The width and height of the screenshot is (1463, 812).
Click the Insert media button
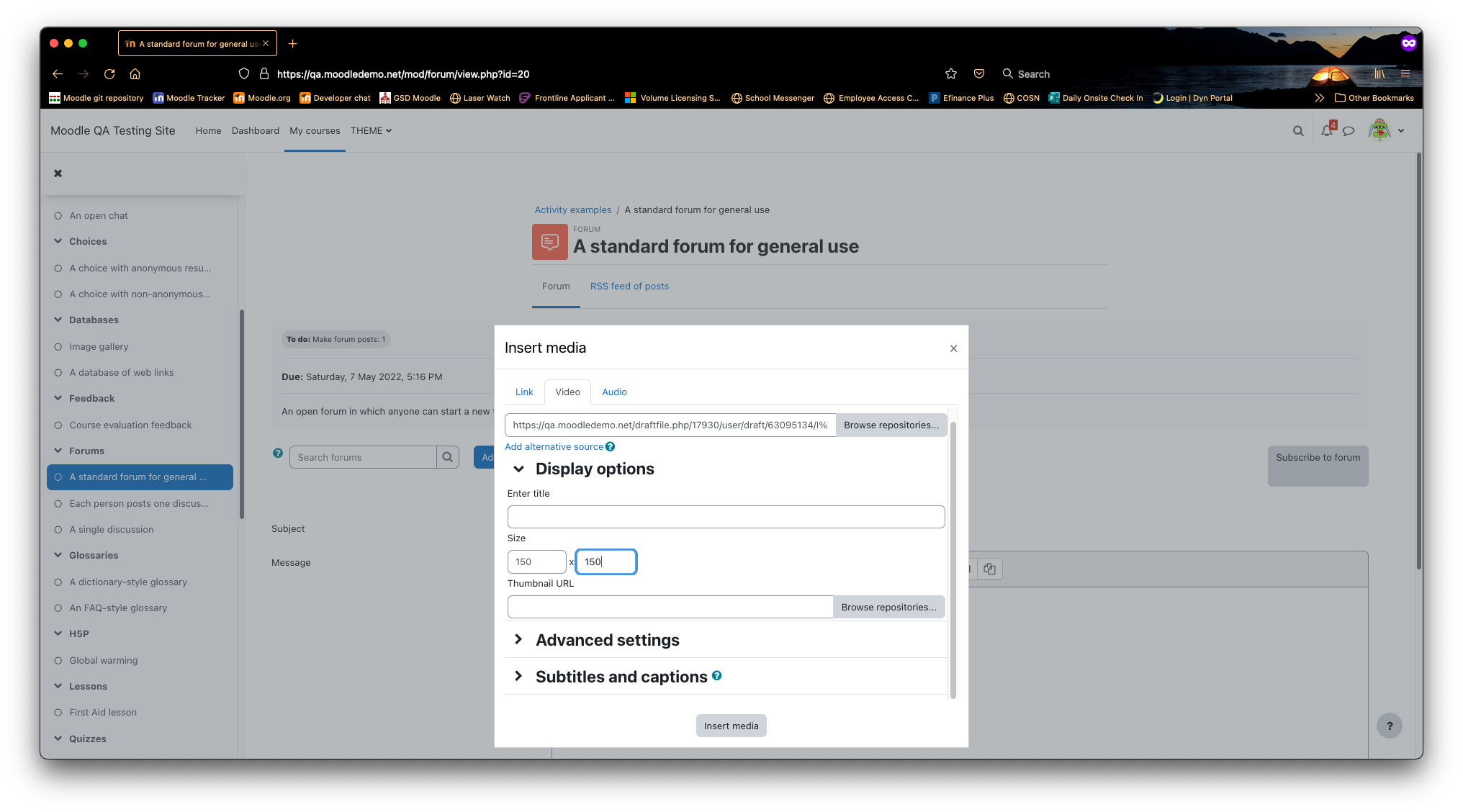coord(731,726)
